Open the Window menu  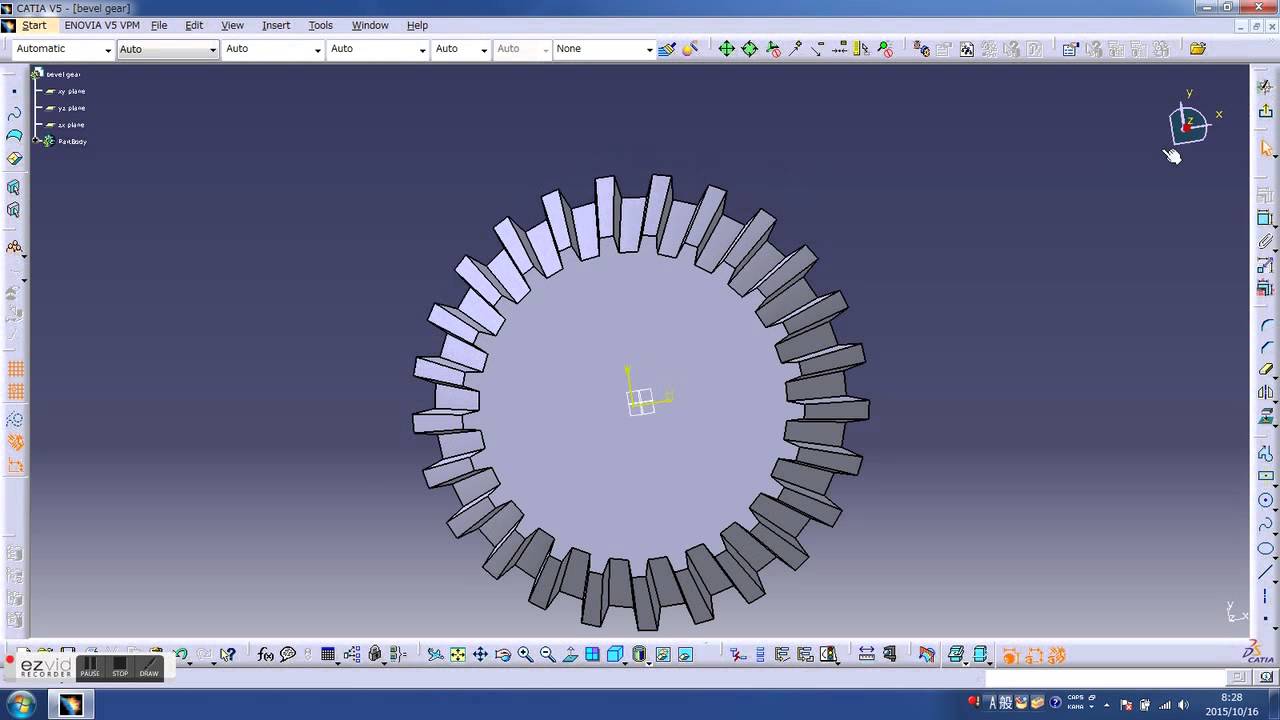tap(370, 25)
